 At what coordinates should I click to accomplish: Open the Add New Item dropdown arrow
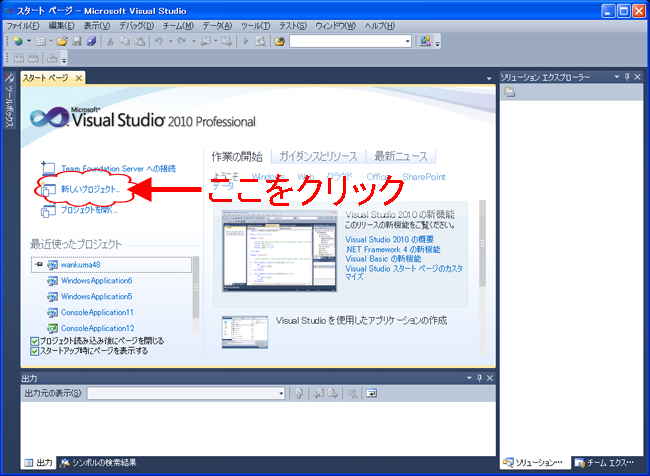pyautogui.click(x=51, y=41)
